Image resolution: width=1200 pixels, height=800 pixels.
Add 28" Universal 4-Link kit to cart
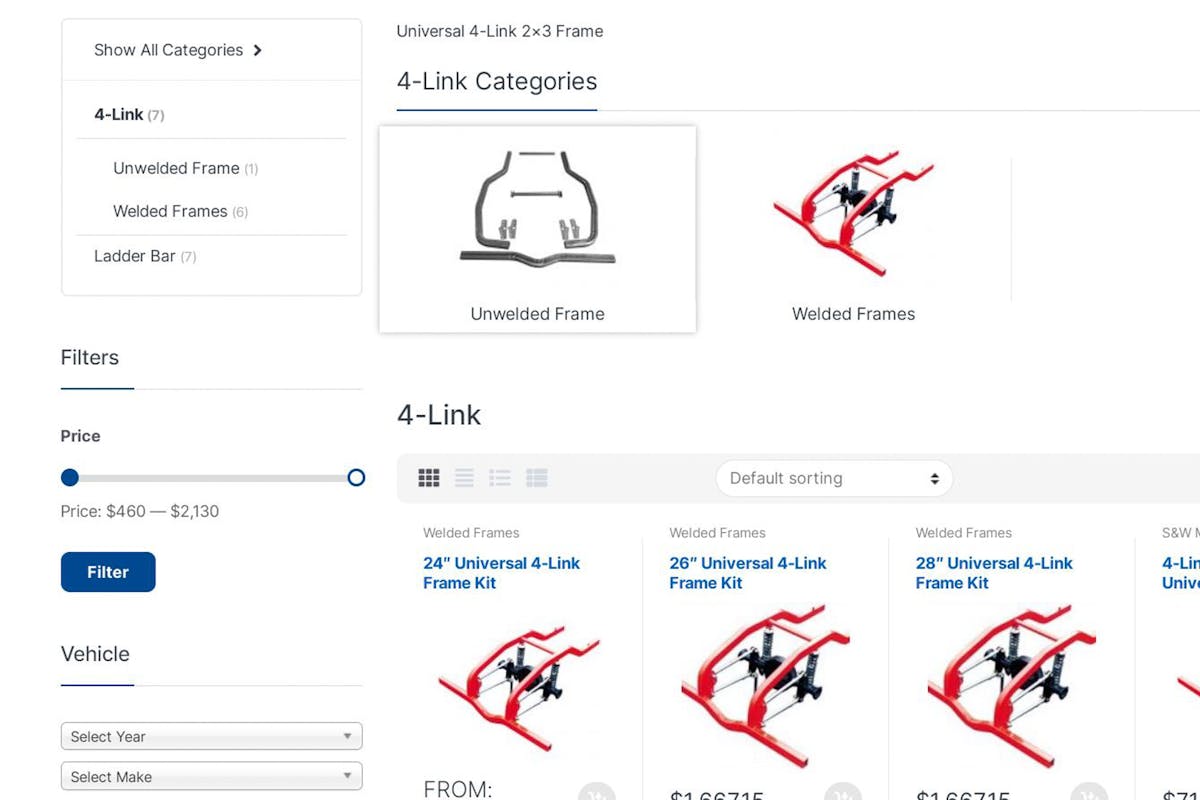click(1089, 795)
